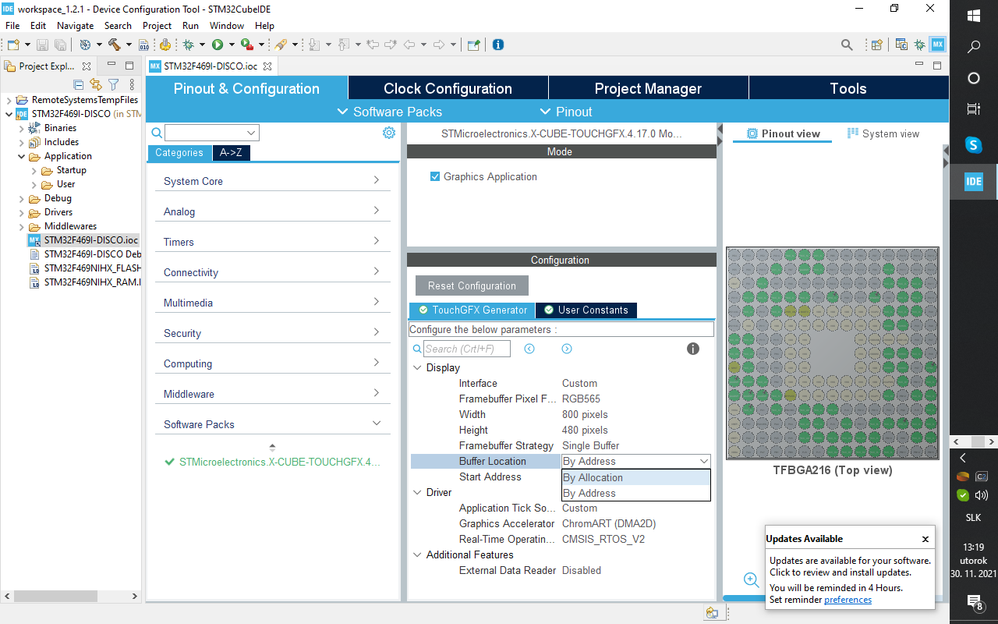Open the Project Explorer view menu (three dots)

[x=132, y=84]
